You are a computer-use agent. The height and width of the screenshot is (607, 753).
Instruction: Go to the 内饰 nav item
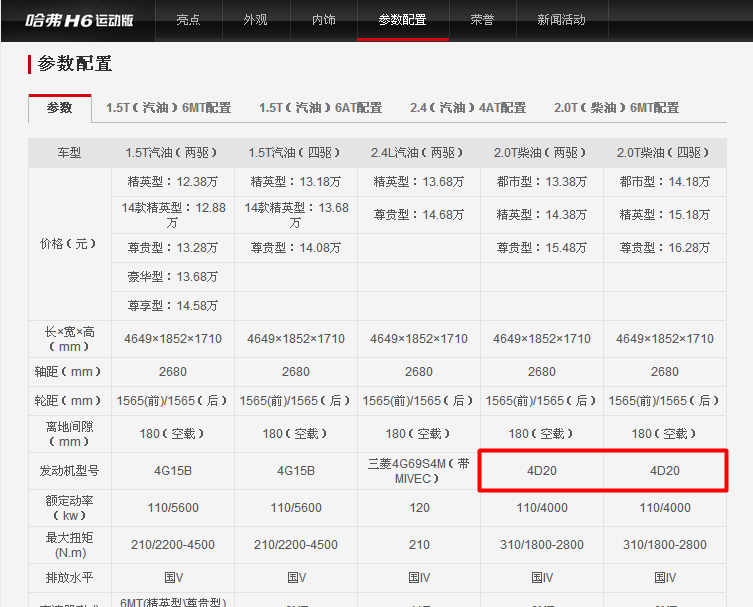click(324, 20)
